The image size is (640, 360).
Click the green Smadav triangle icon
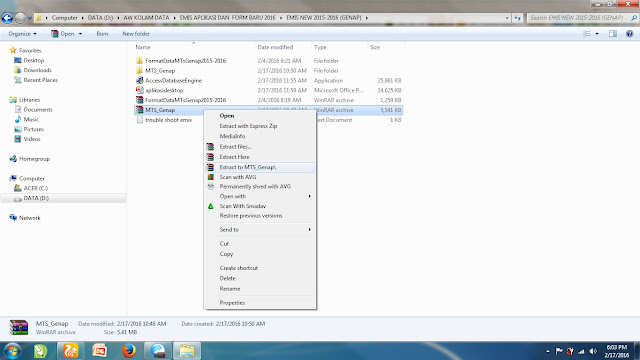(x=210, y=206)
